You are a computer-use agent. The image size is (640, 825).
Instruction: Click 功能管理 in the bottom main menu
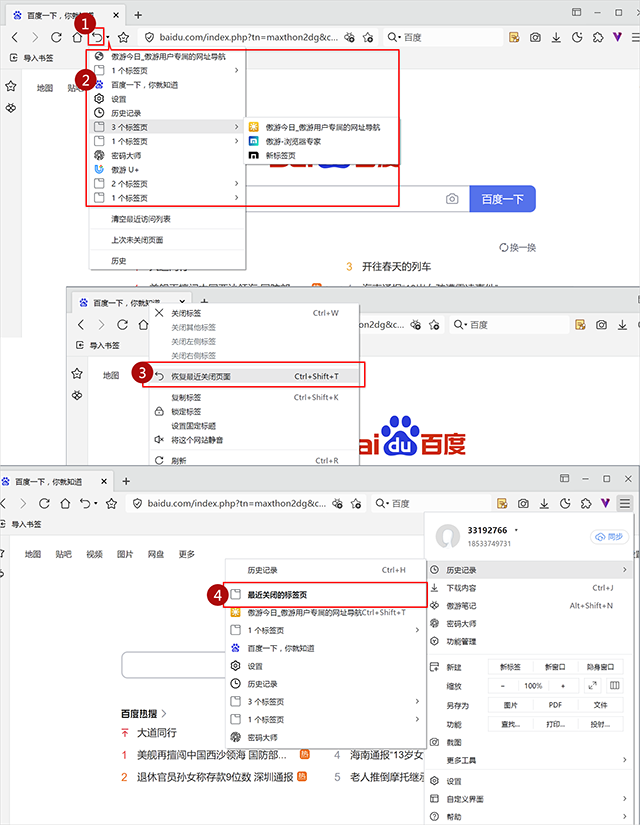[x=529, y=641]
